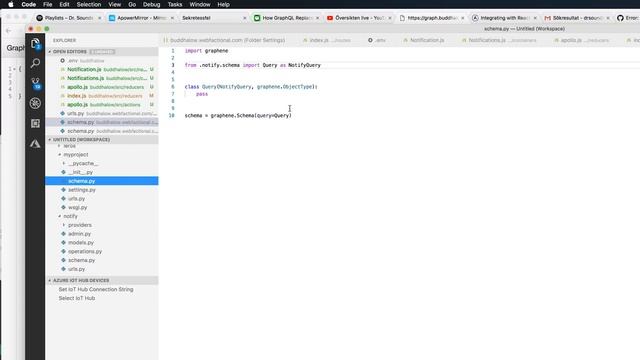This screenshot has width=640, height=360.
Task: Click the 'class Query' line in editor
Action: click(251, 87)
